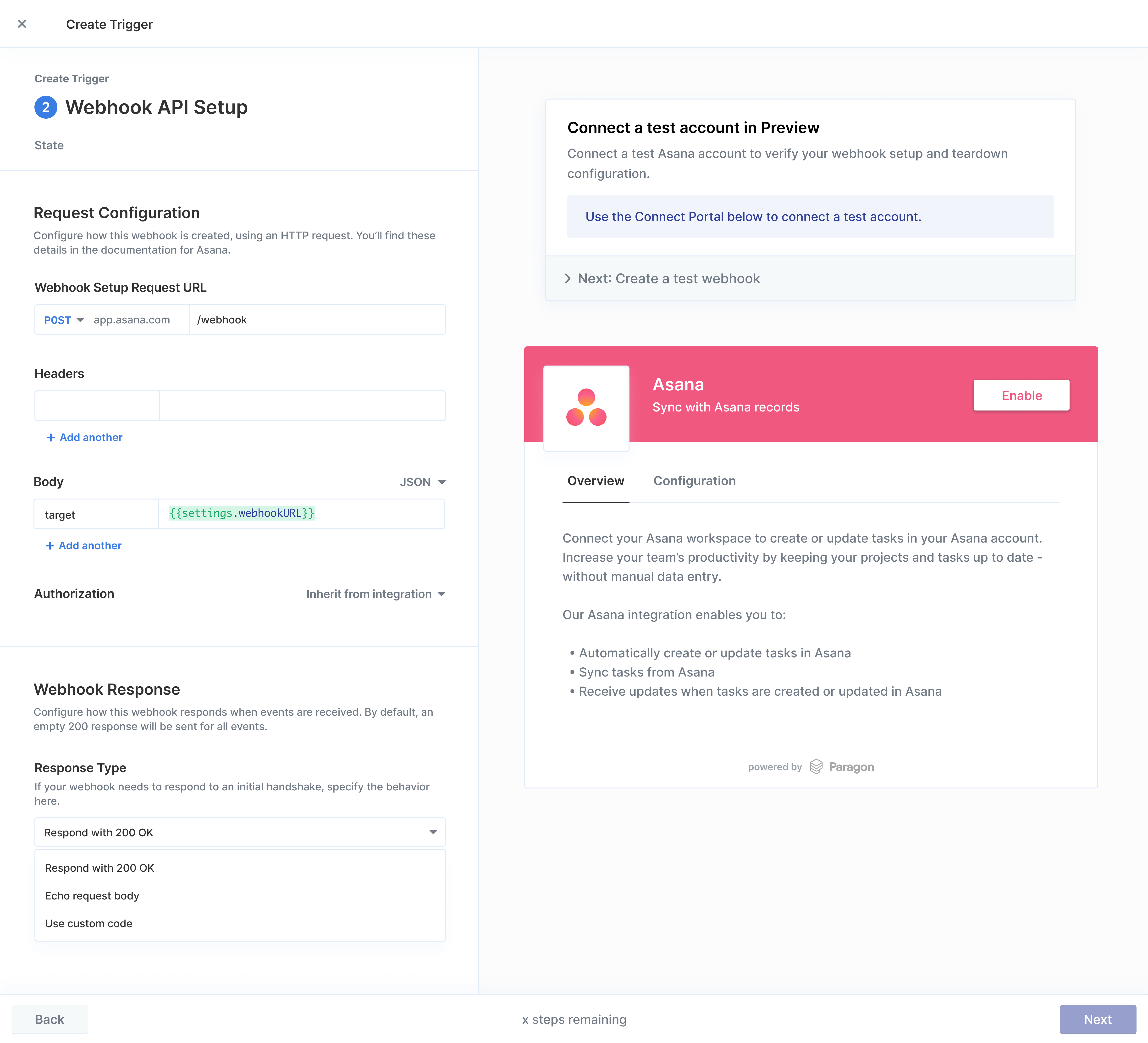This screenshot has width=1148, height=1043.
Task: Go Back to previous step
Action: point(50,1020)
